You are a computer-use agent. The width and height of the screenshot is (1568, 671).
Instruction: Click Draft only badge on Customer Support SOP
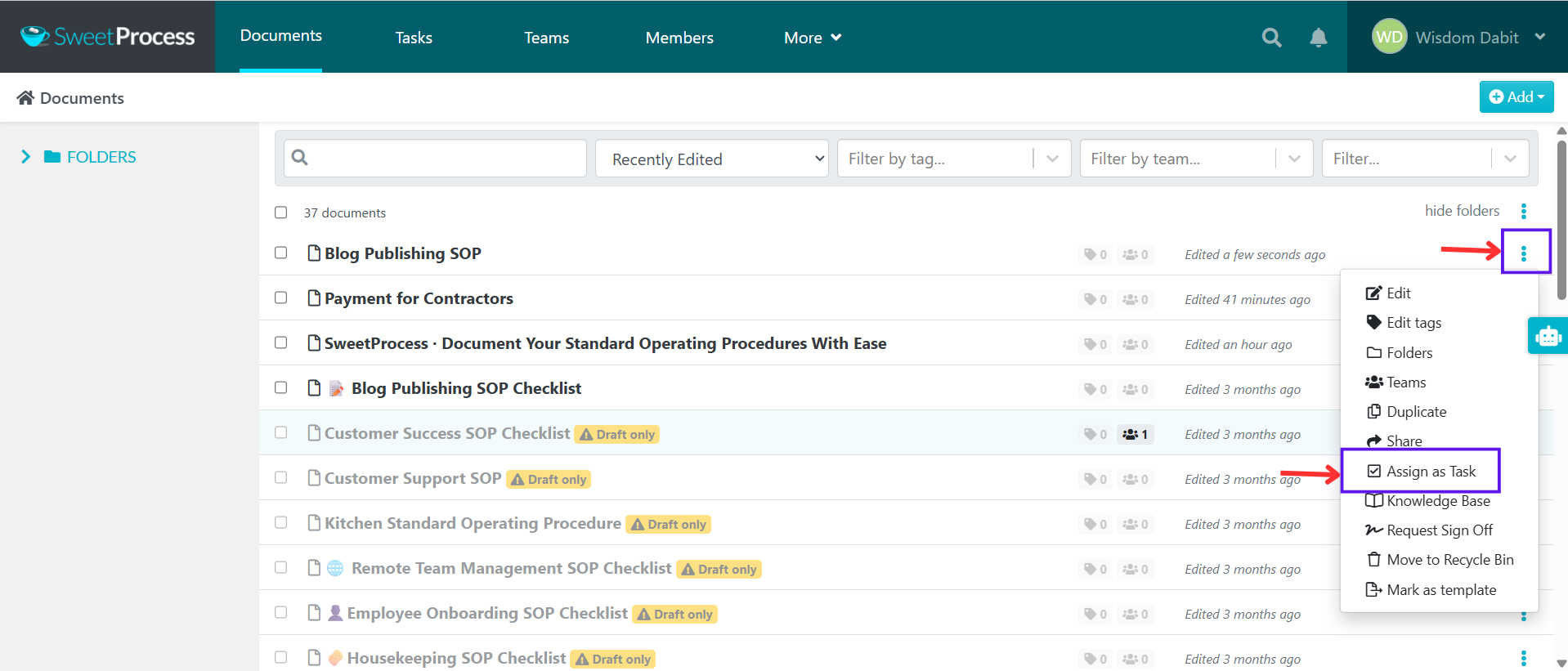click(549, 480)
